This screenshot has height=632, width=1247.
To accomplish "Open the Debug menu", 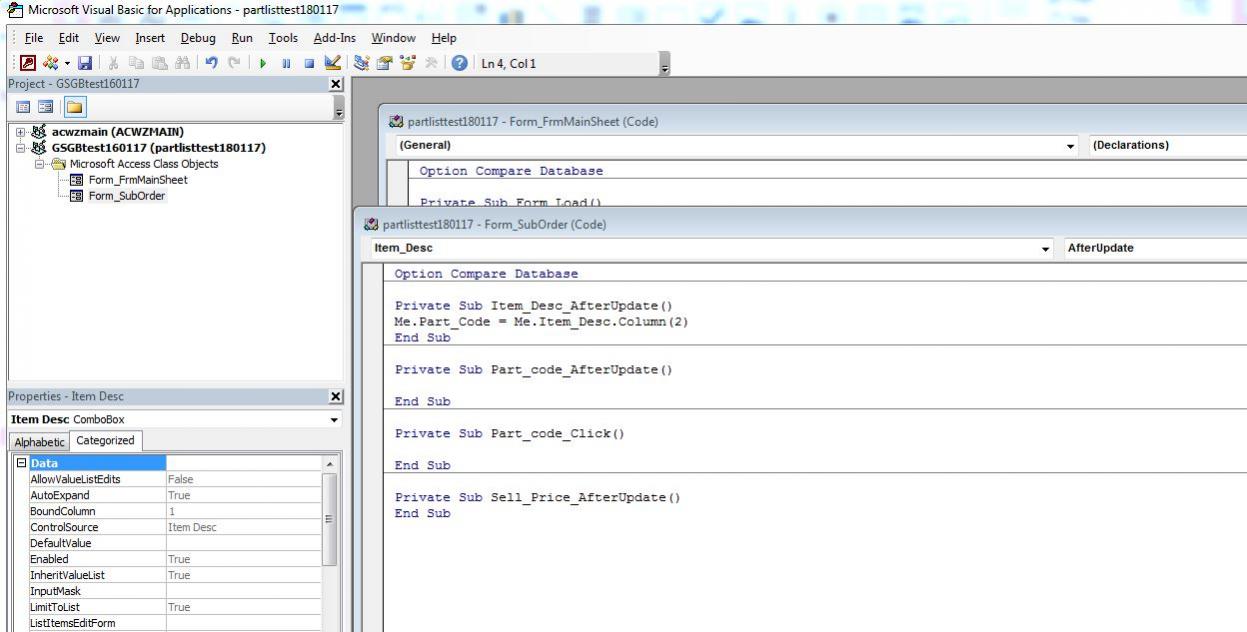I will 199,38.
